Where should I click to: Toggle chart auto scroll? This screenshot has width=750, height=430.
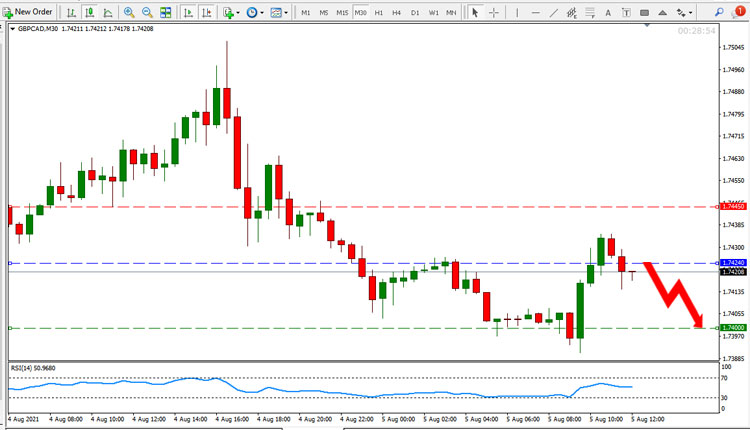point(188,13)
